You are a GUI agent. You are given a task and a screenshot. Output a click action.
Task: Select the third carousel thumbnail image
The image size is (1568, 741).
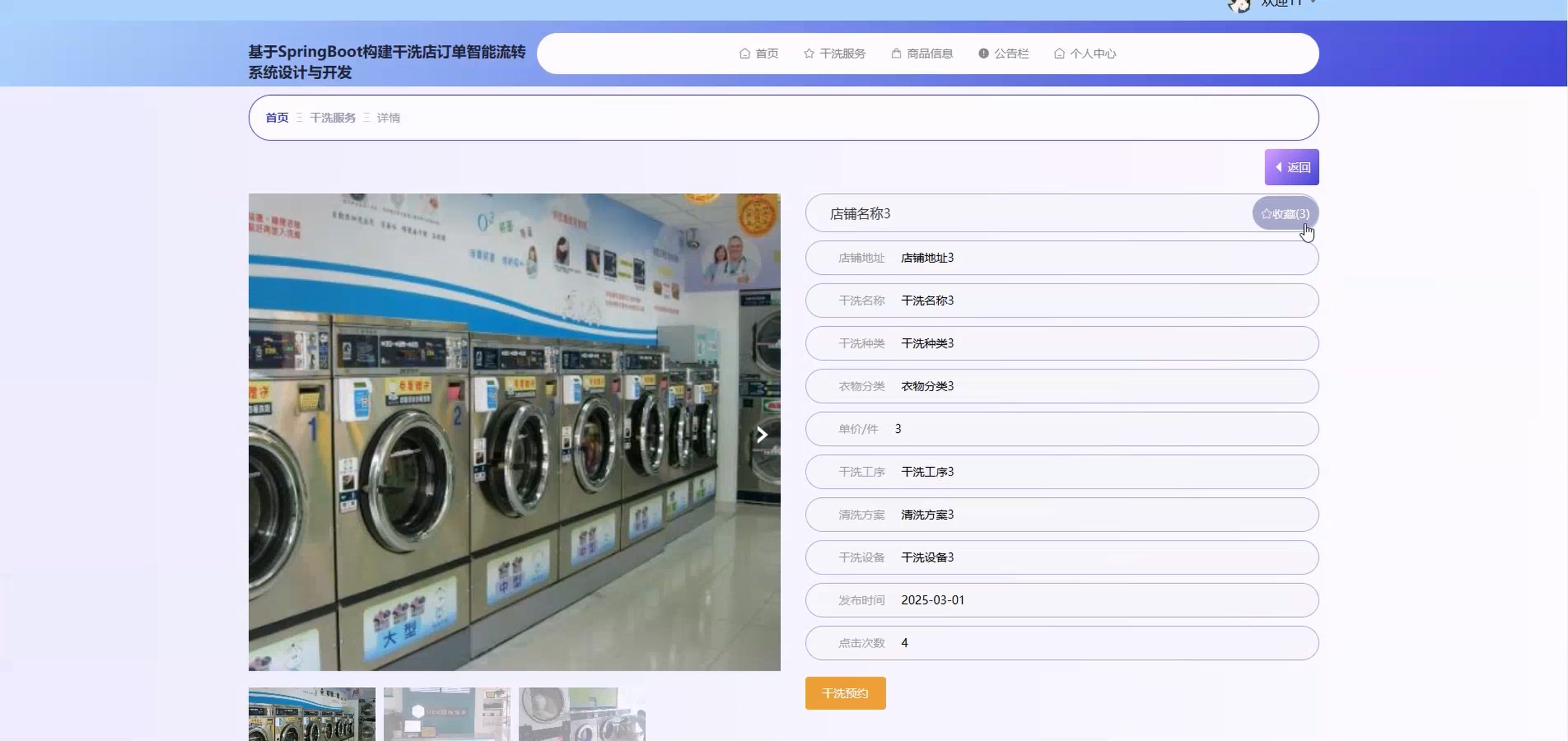click(x=582, y=714)
